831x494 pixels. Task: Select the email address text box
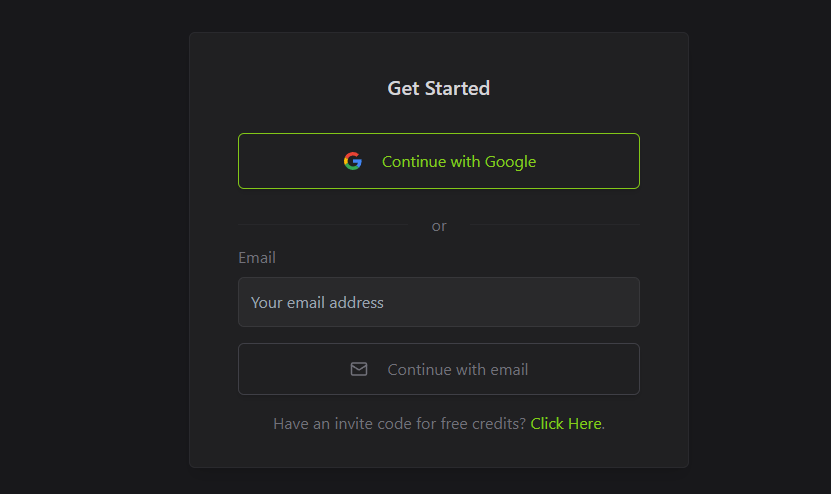coord(438,302)
